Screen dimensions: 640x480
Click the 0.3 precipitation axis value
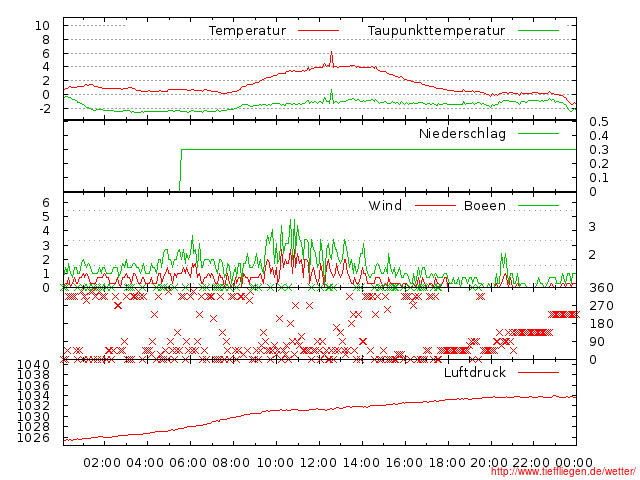pos(599,150)
